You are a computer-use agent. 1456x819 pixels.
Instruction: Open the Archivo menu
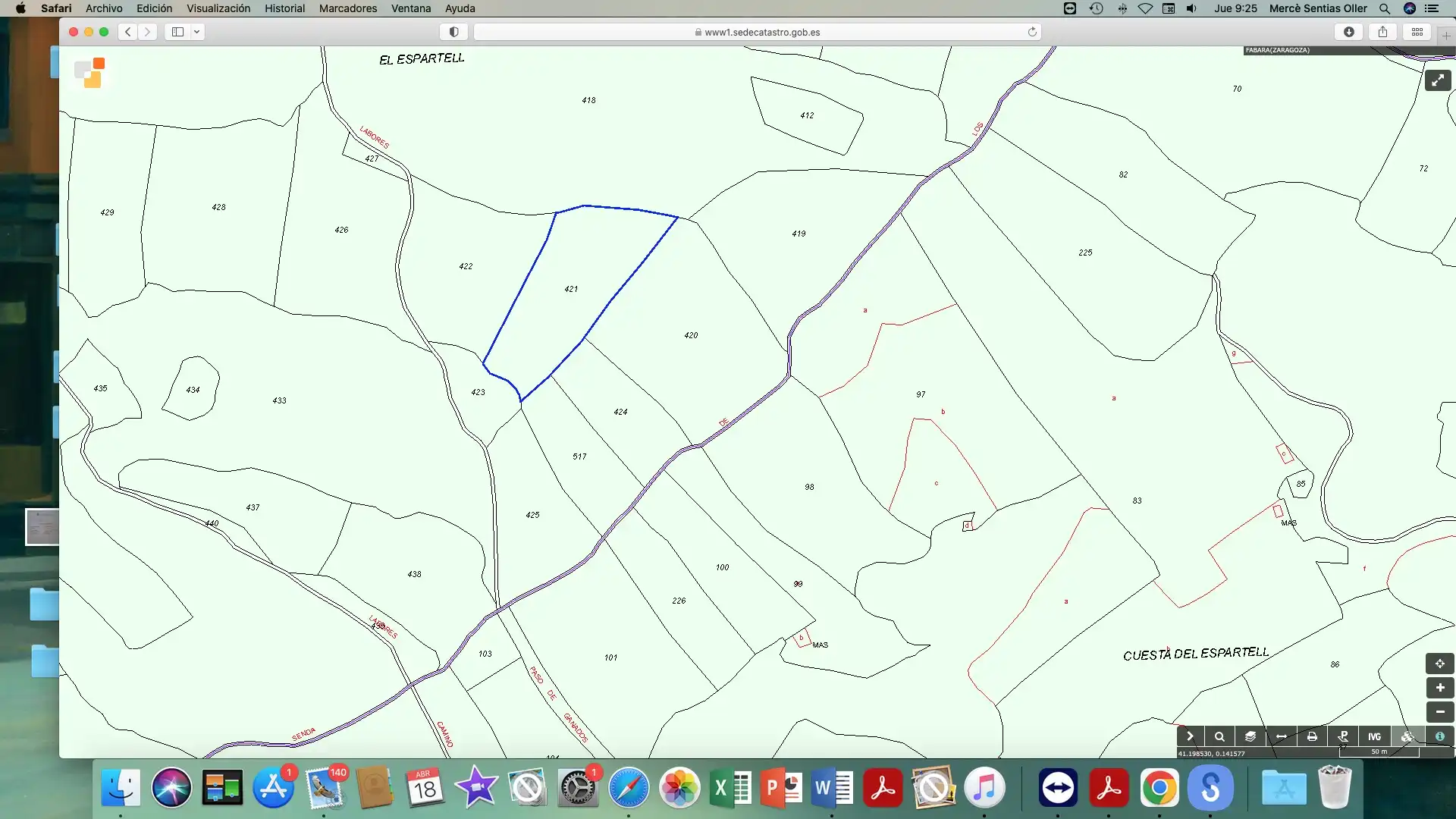click(104, 8)
